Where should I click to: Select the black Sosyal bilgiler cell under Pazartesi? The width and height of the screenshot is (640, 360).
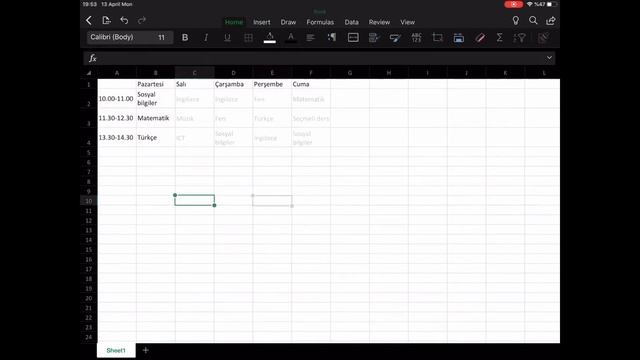(156, 99)
